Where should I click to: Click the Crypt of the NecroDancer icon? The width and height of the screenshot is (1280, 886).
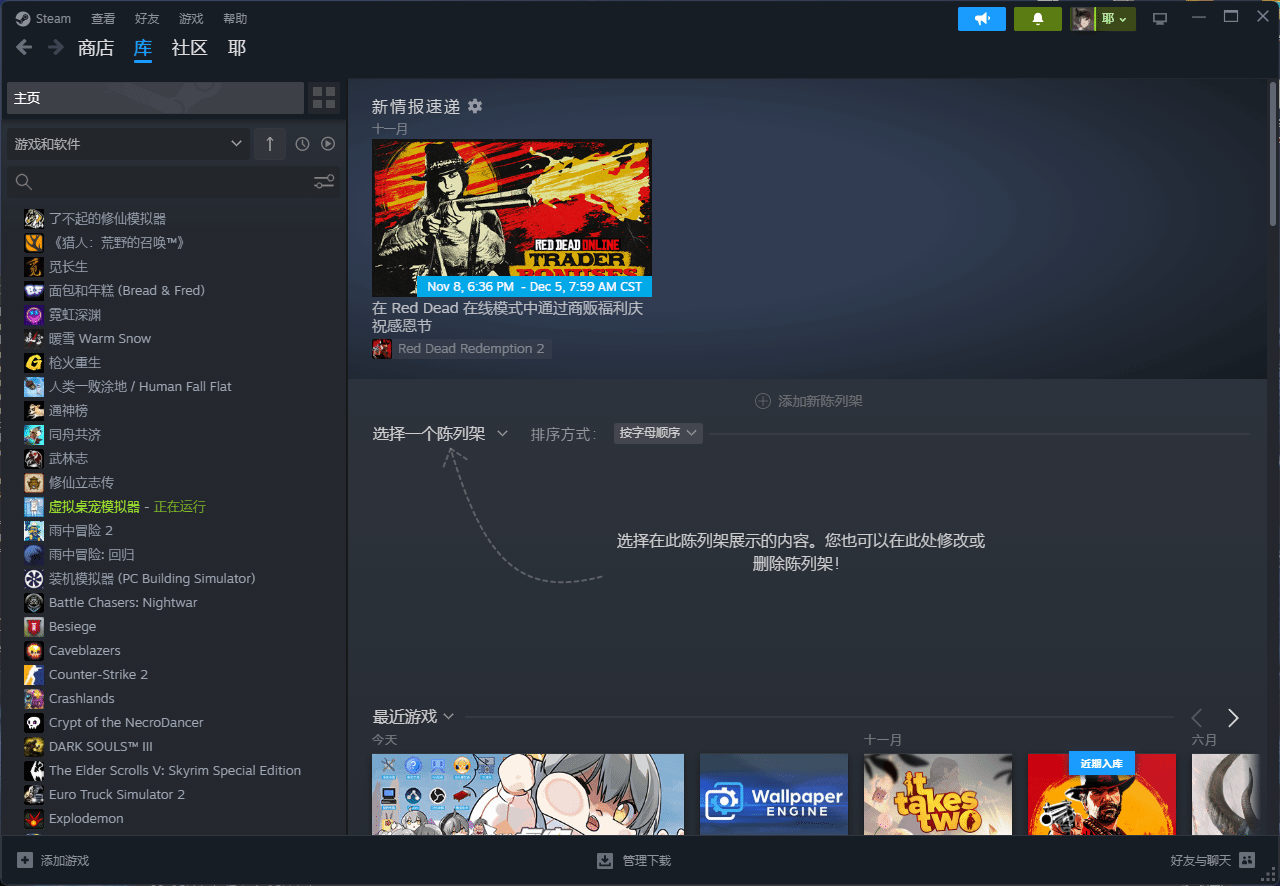34,722
